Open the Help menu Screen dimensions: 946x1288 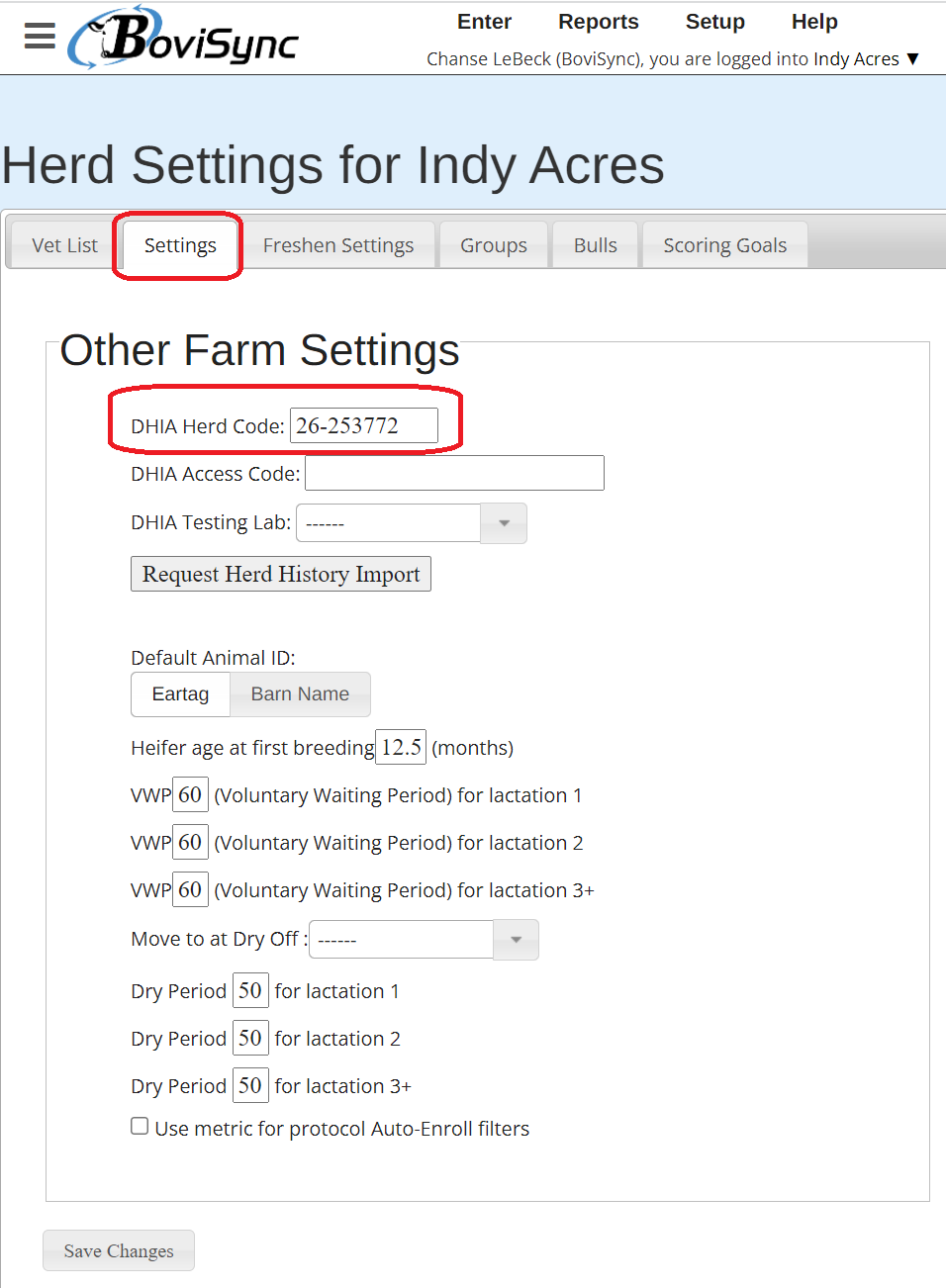click(813, 22)
